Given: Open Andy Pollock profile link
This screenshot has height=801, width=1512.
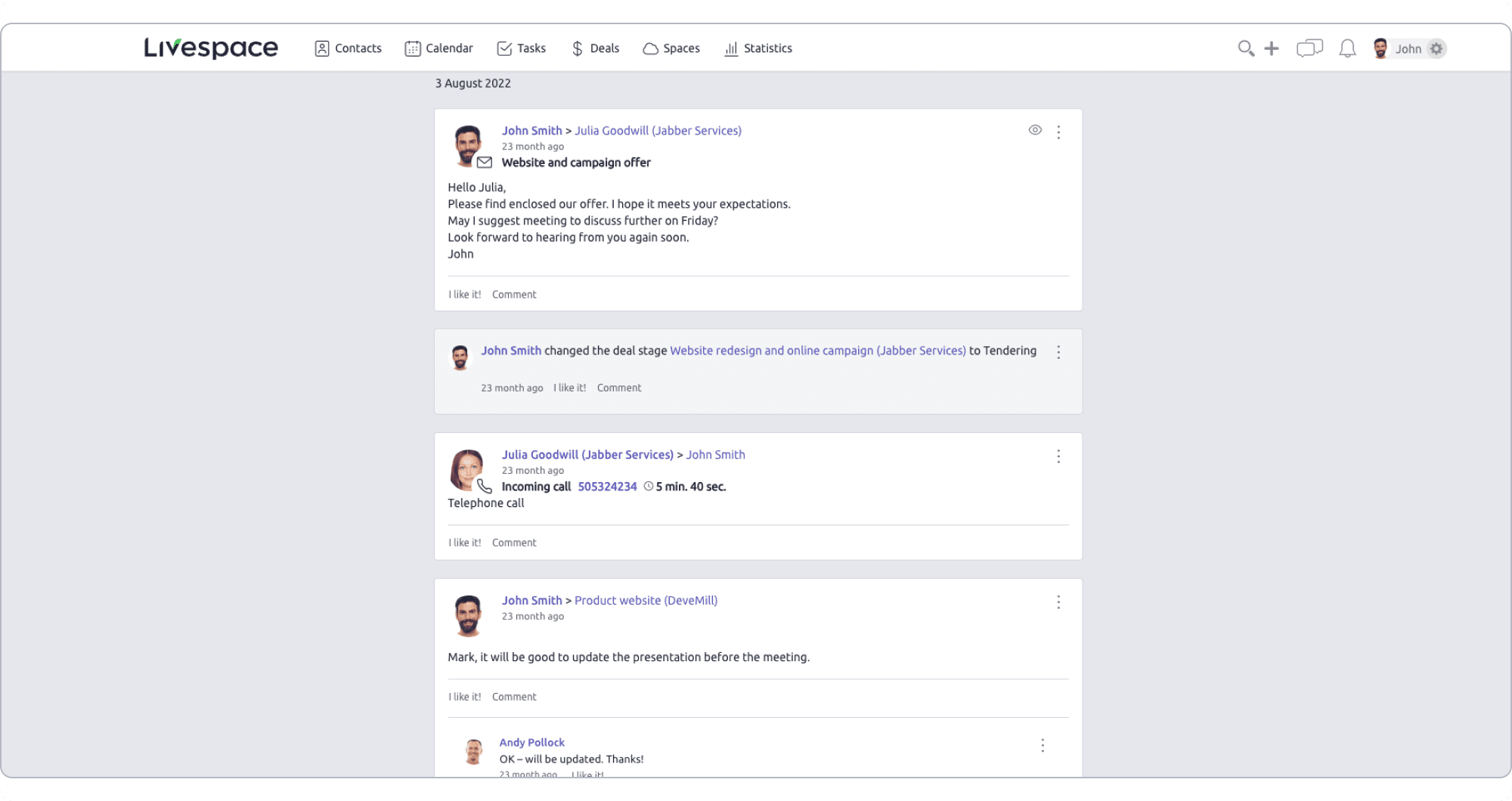Looking at the screenshot, I should click(x=531, y=743).
